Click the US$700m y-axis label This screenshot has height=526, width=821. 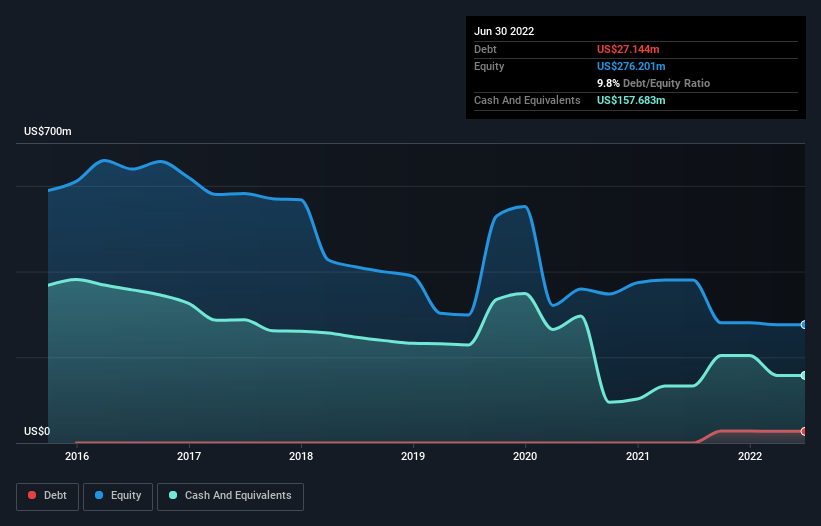pos(48,131)
